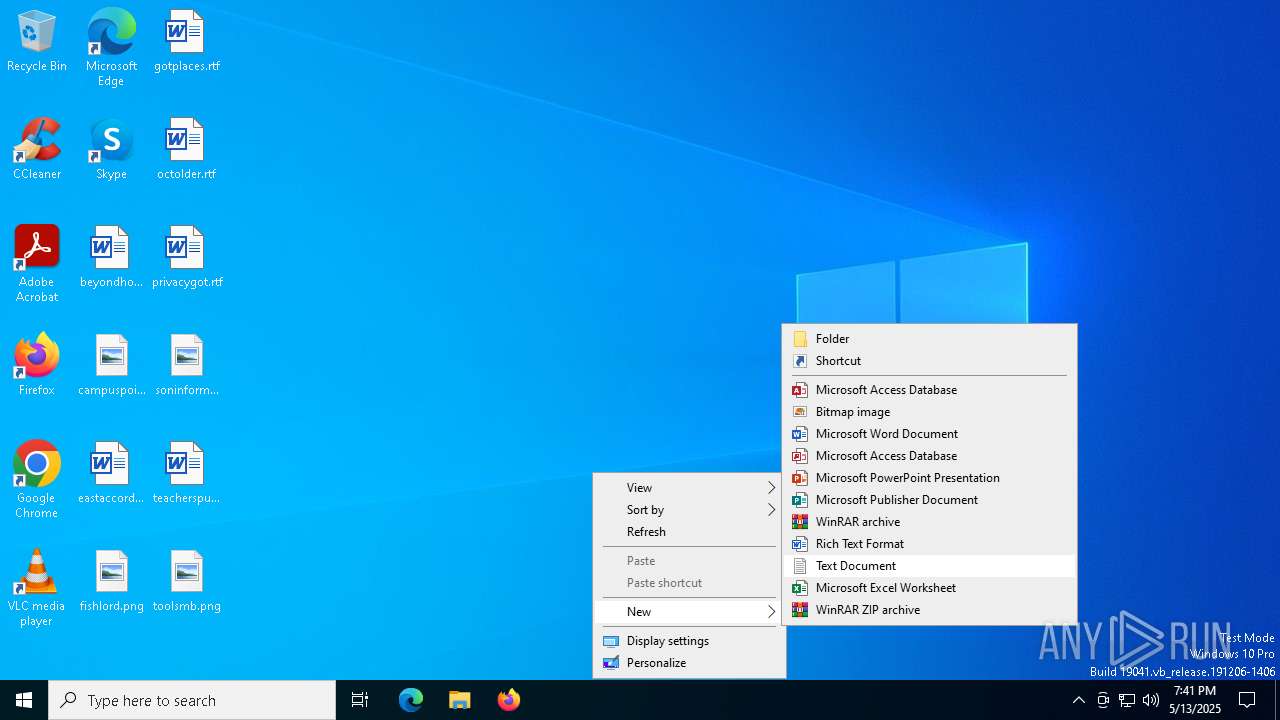Image resolution: width=1280 pixels, height=720 pixels.
Task: Select the fishlord.png file icon
Action: pos(111,582)
